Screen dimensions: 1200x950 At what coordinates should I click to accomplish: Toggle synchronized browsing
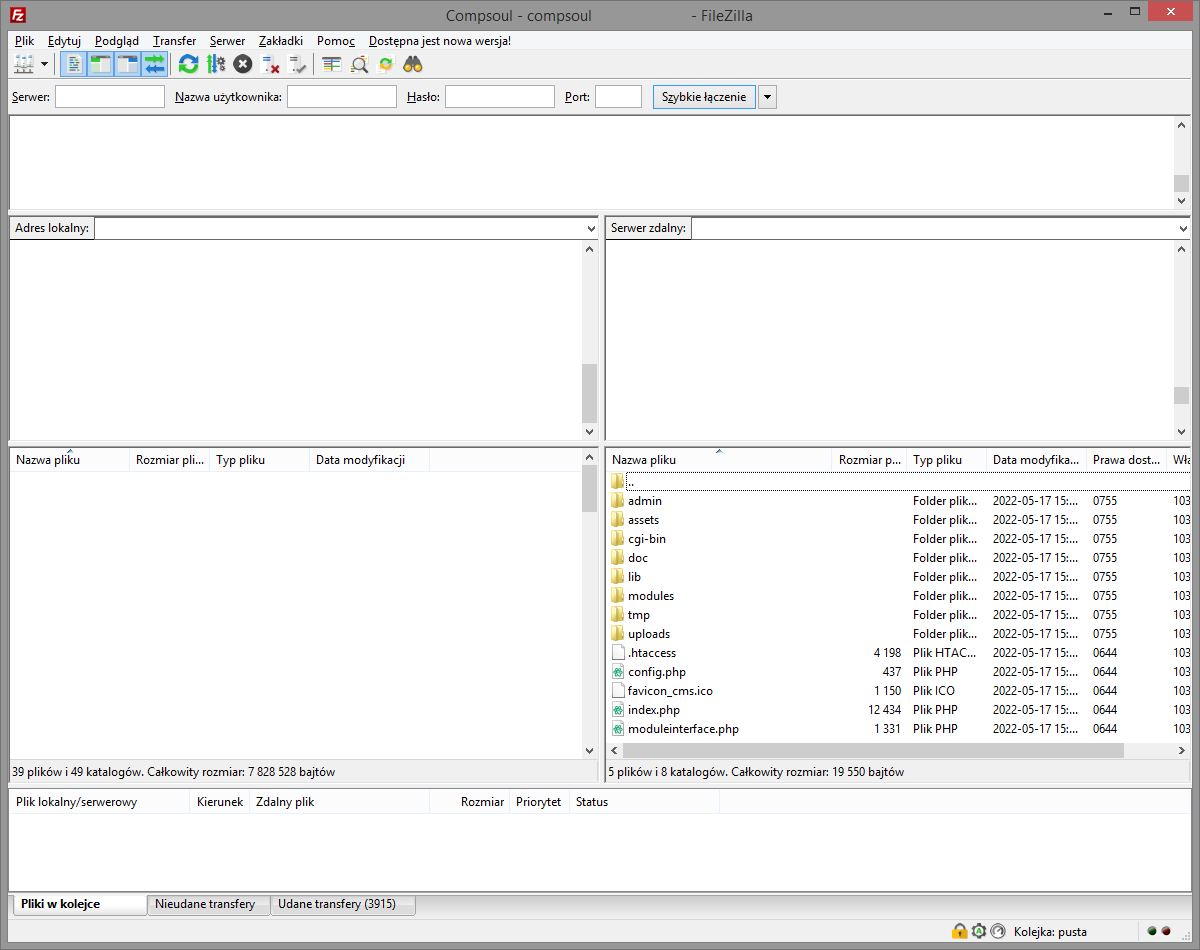point(387,63)
